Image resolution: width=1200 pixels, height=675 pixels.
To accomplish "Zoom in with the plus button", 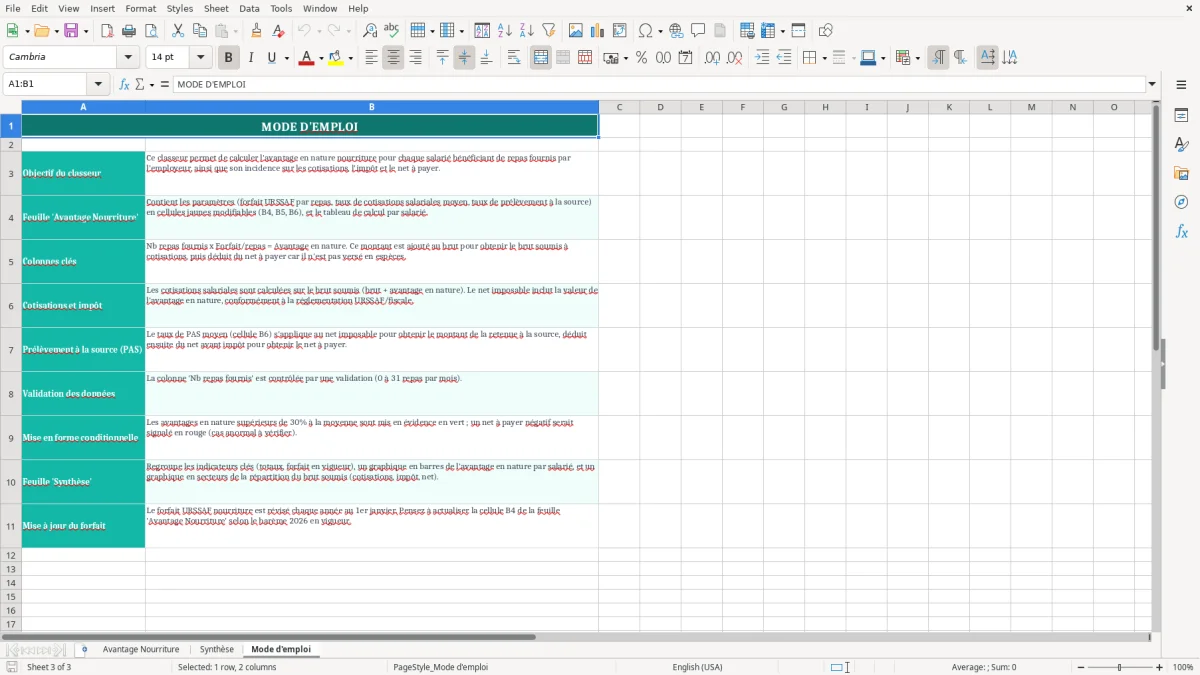I will [x=1159, y=667].
